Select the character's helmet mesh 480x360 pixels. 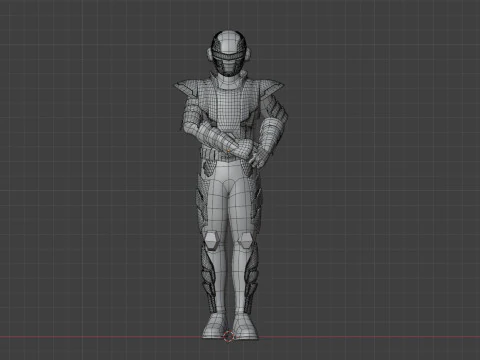(x=229, y=53)
